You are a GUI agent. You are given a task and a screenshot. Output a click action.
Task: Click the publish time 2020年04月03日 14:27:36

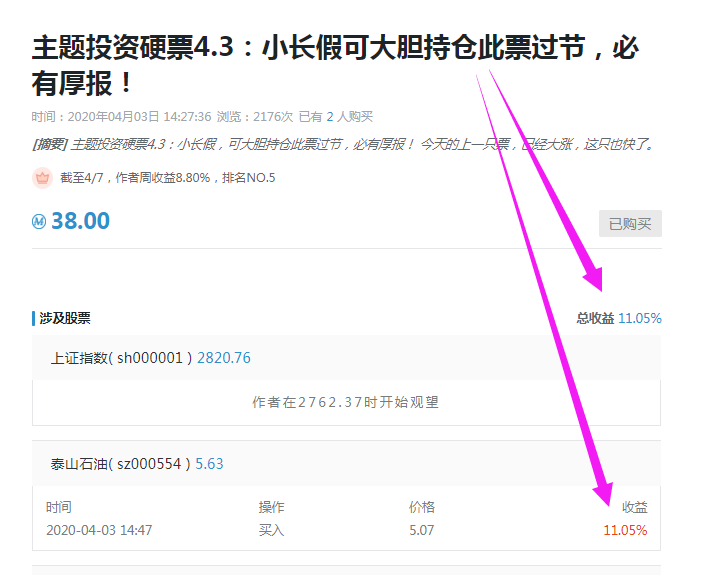tap(139, 117)
